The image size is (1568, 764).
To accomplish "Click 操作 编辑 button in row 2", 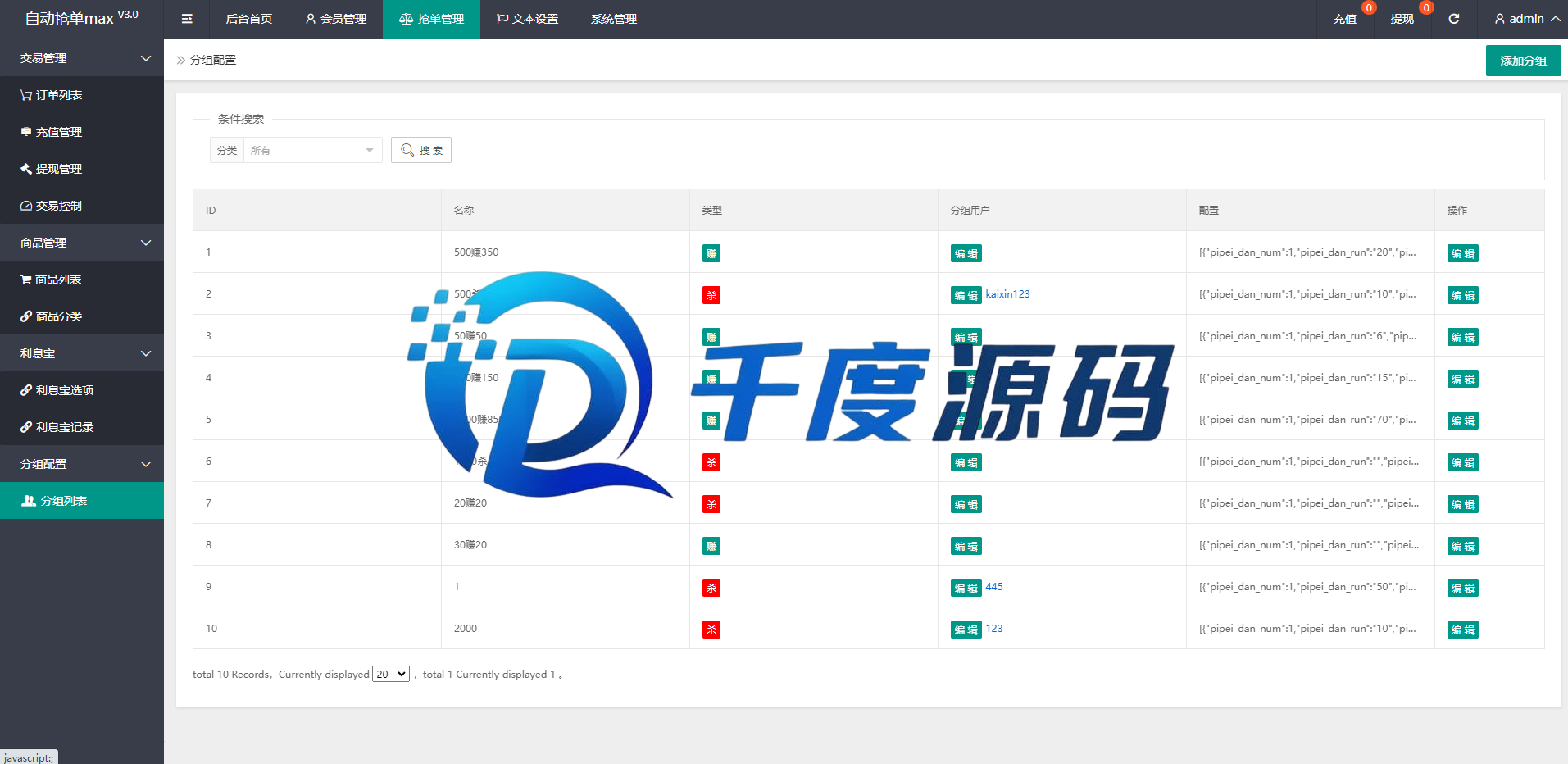I will pyautogui.click(x=1463, y=295).
